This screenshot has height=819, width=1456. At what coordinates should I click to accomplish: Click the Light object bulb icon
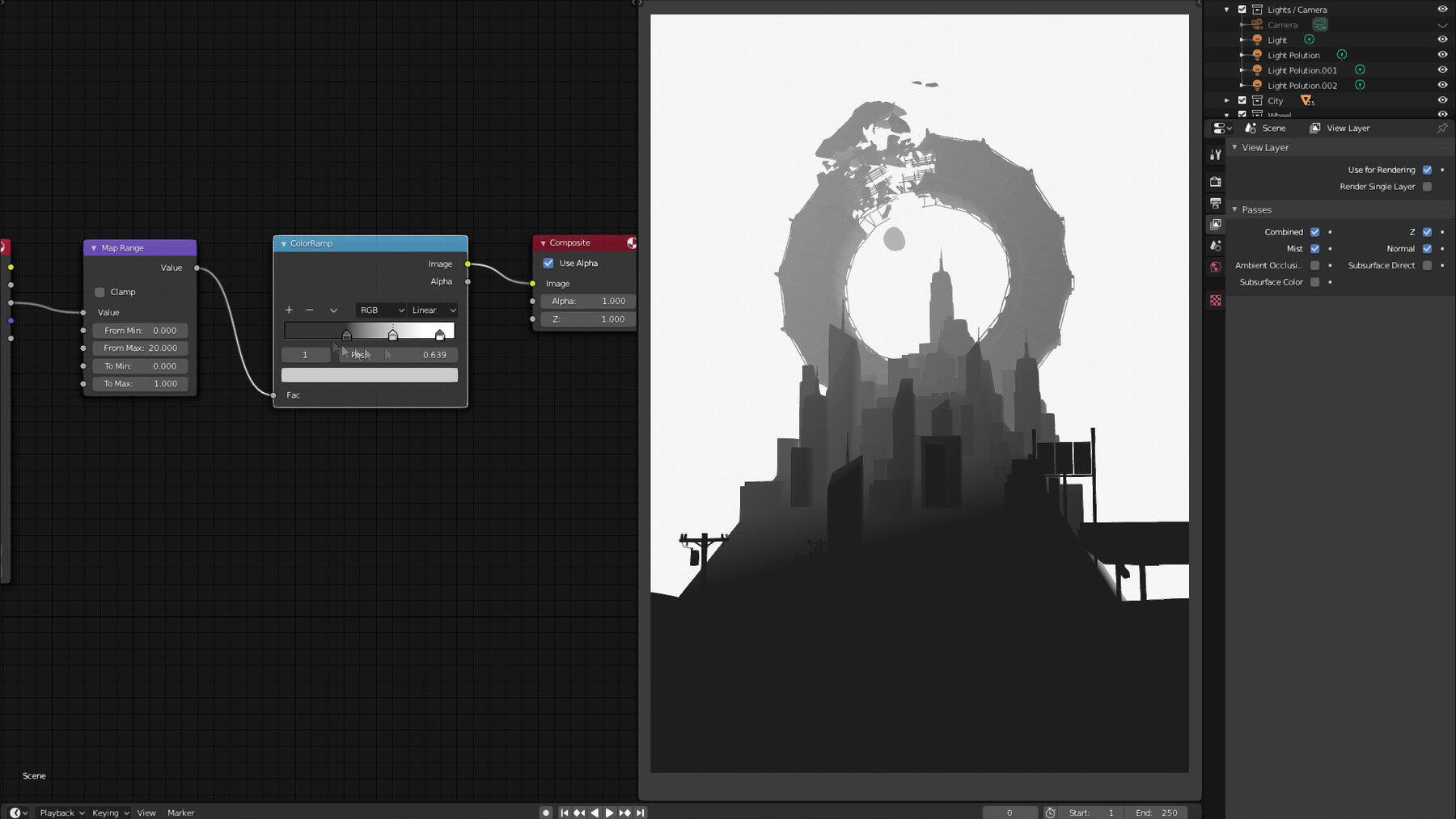[1257, 40]
